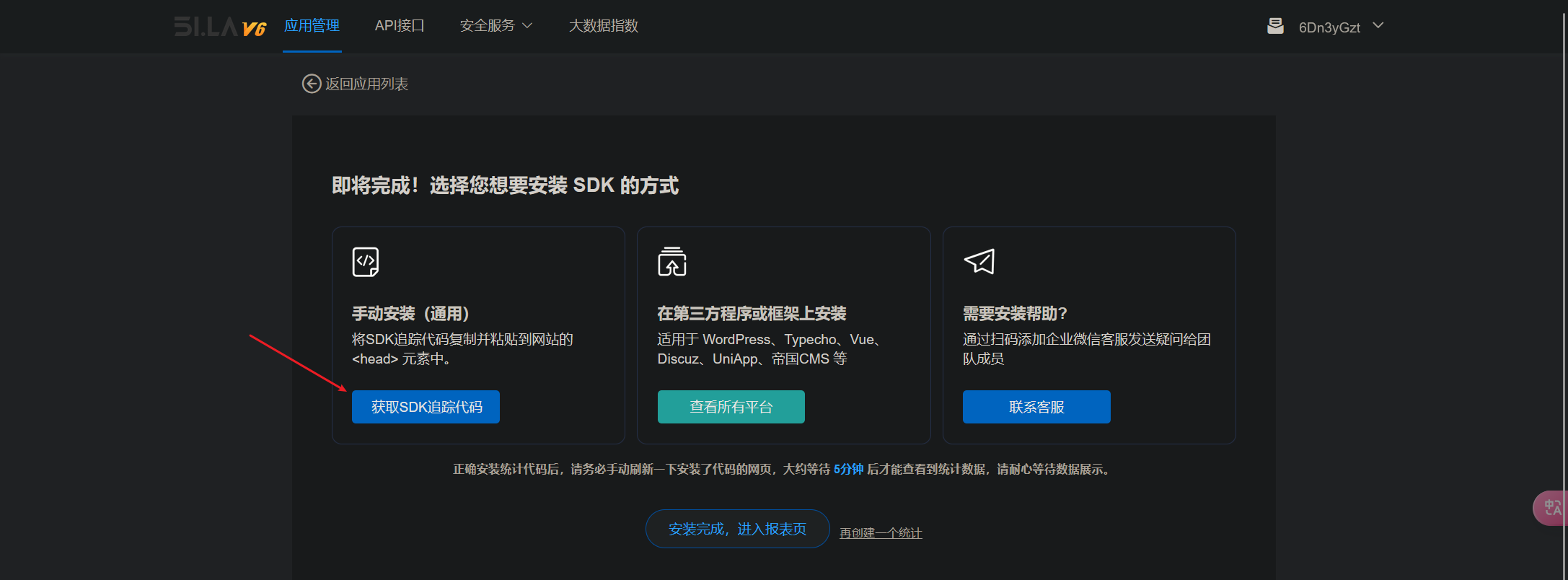
Task: Expand the 安全服务 dropdown menu
Action: 496,26
